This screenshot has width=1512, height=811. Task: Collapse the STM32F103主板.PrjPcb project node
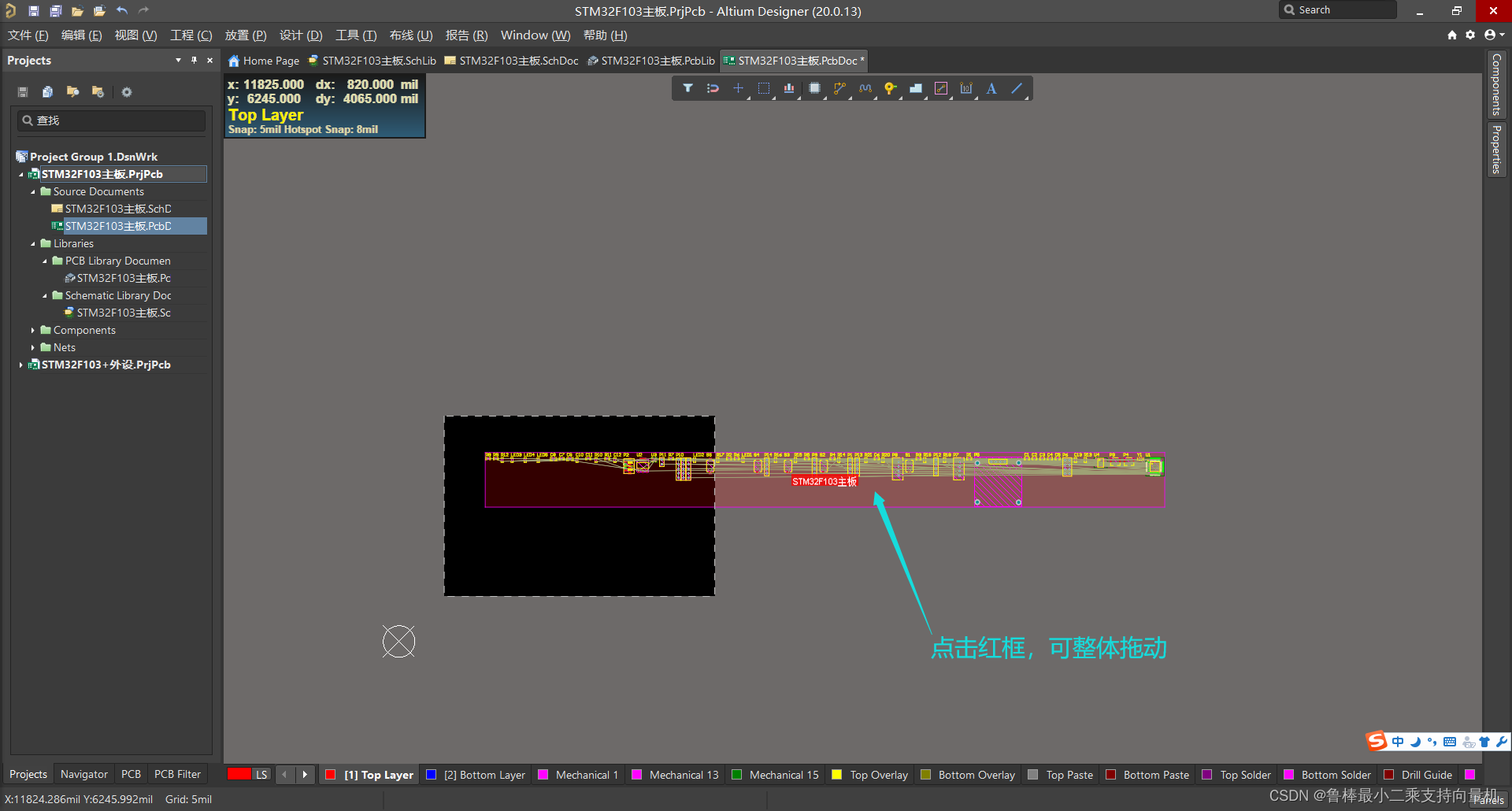pyautogui.click(x=20, y=174)
